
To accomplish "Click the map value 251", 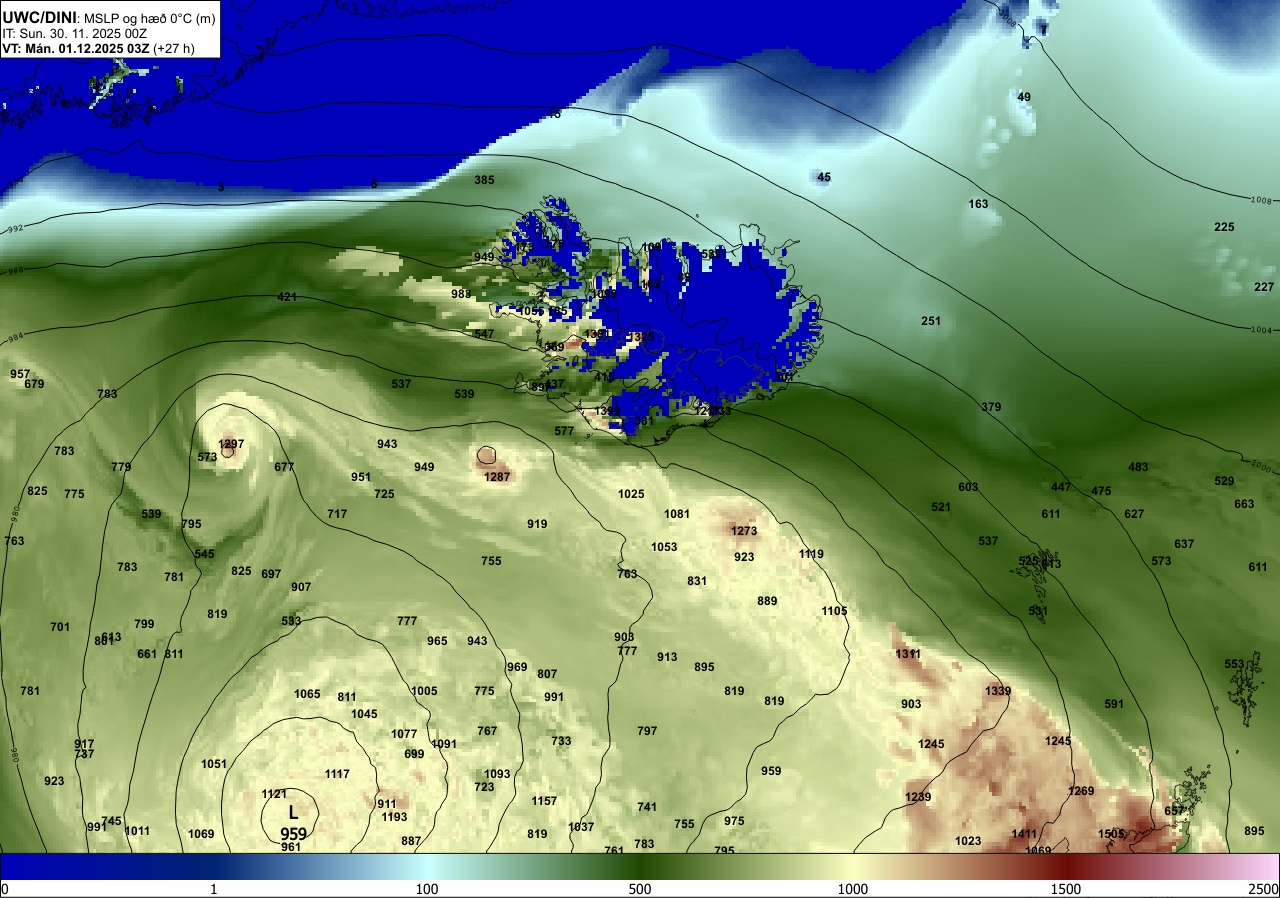I will click(931, 321).
